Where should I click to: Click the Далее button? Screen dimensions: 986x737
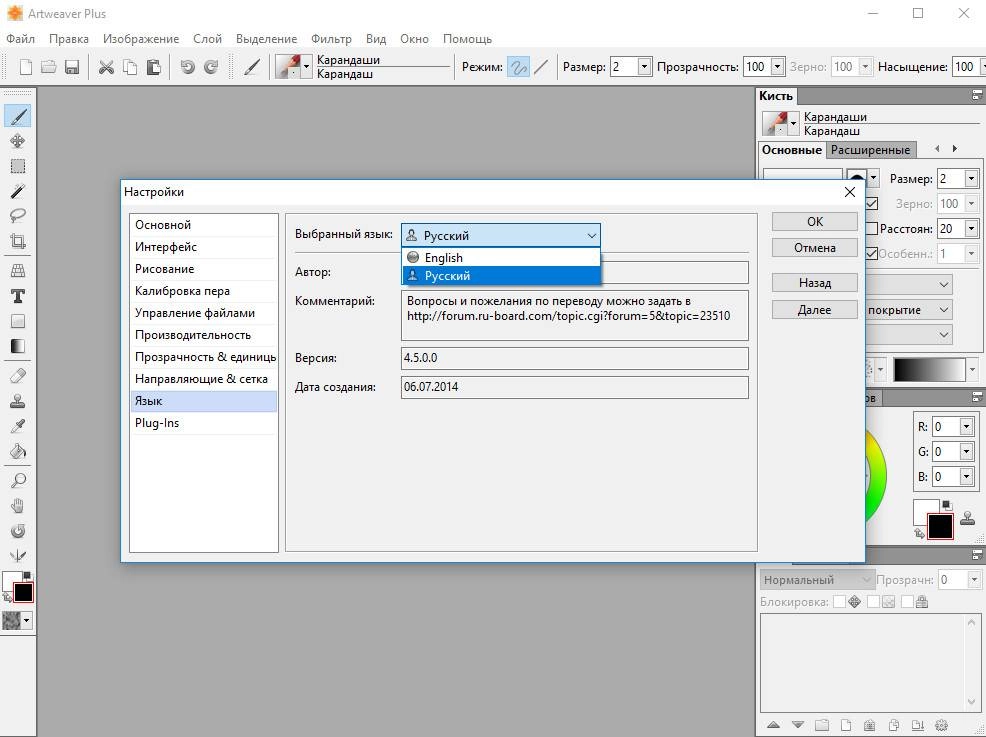point(814,309)
